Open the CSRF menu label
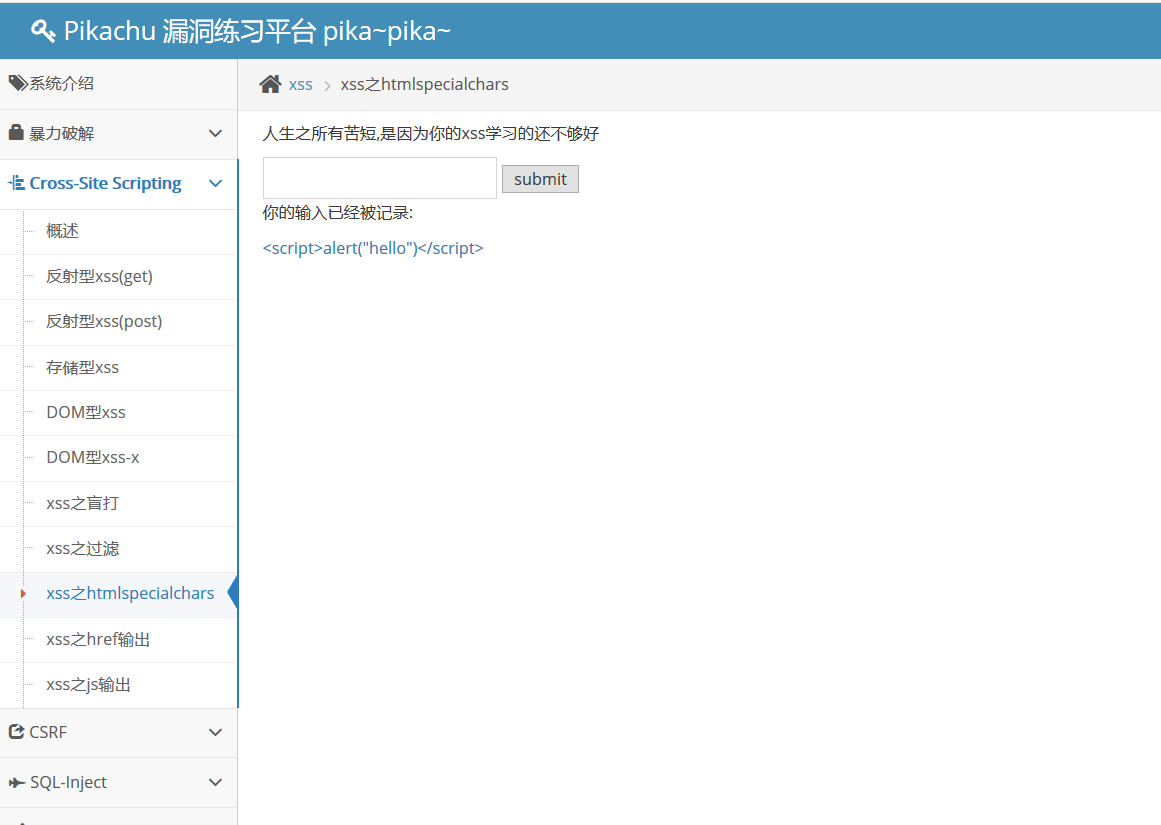The image size is (1161, 825). pyautogui.click(x=48, y=732)
